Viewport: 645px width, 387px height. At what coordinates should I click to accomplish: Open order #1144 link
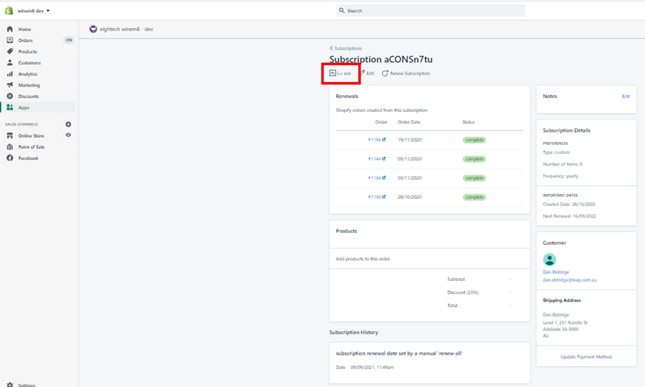[x=374, y=159]
